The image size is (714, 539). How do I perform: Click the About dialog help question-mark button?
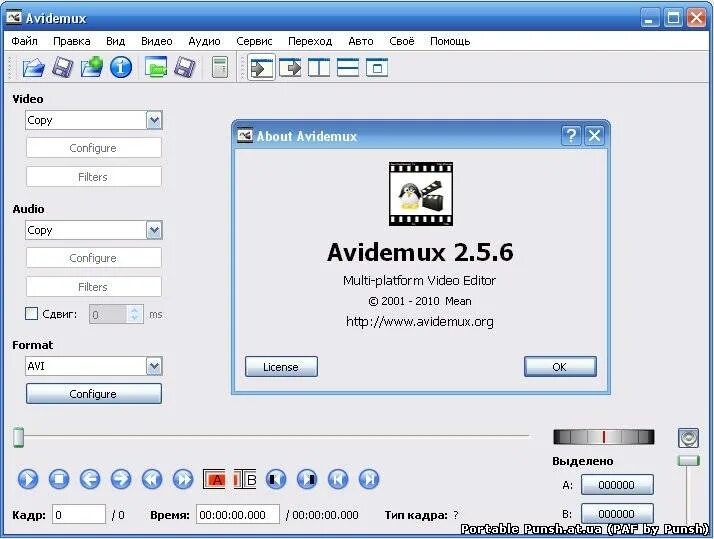[x=571, y=136]
